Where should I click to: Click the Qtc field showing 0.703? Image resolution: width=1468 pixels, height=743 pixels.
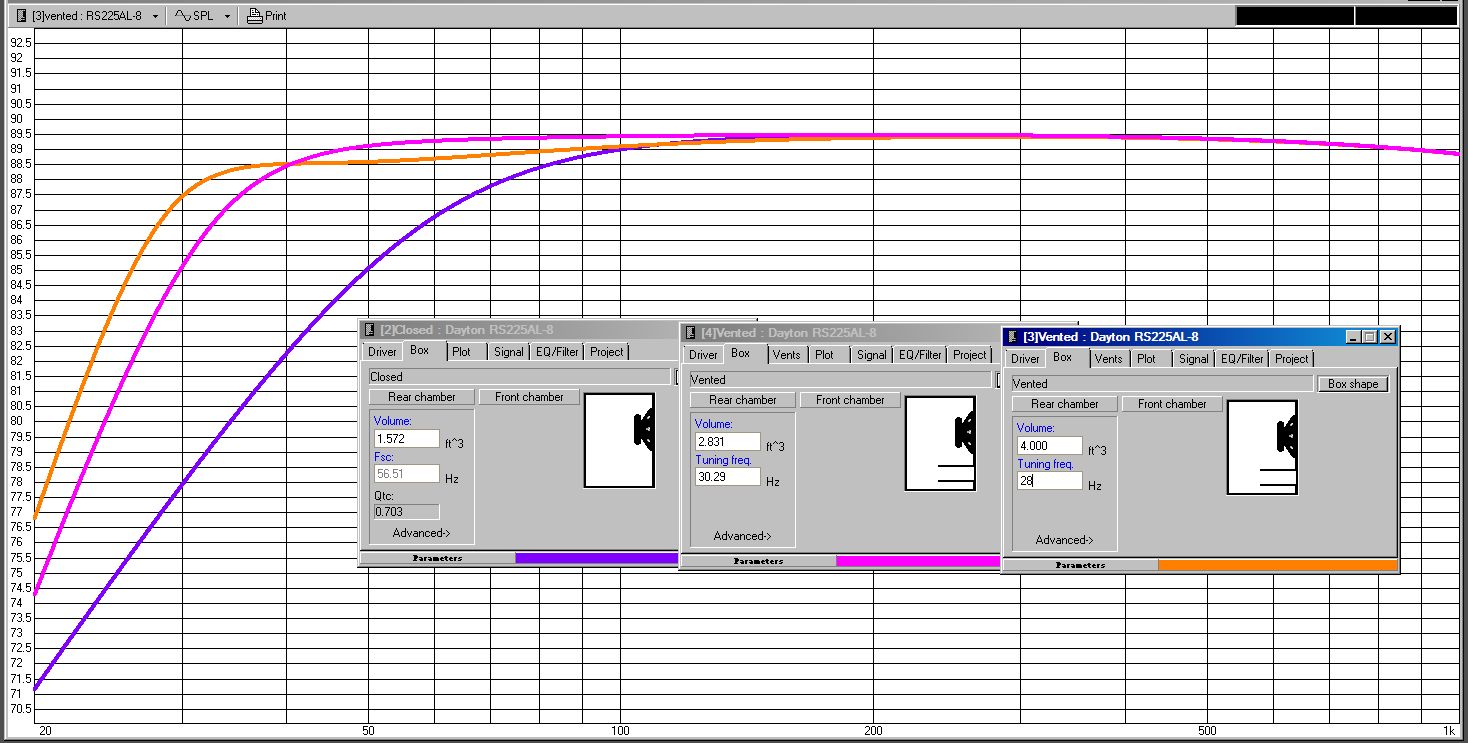click(406, 512)
